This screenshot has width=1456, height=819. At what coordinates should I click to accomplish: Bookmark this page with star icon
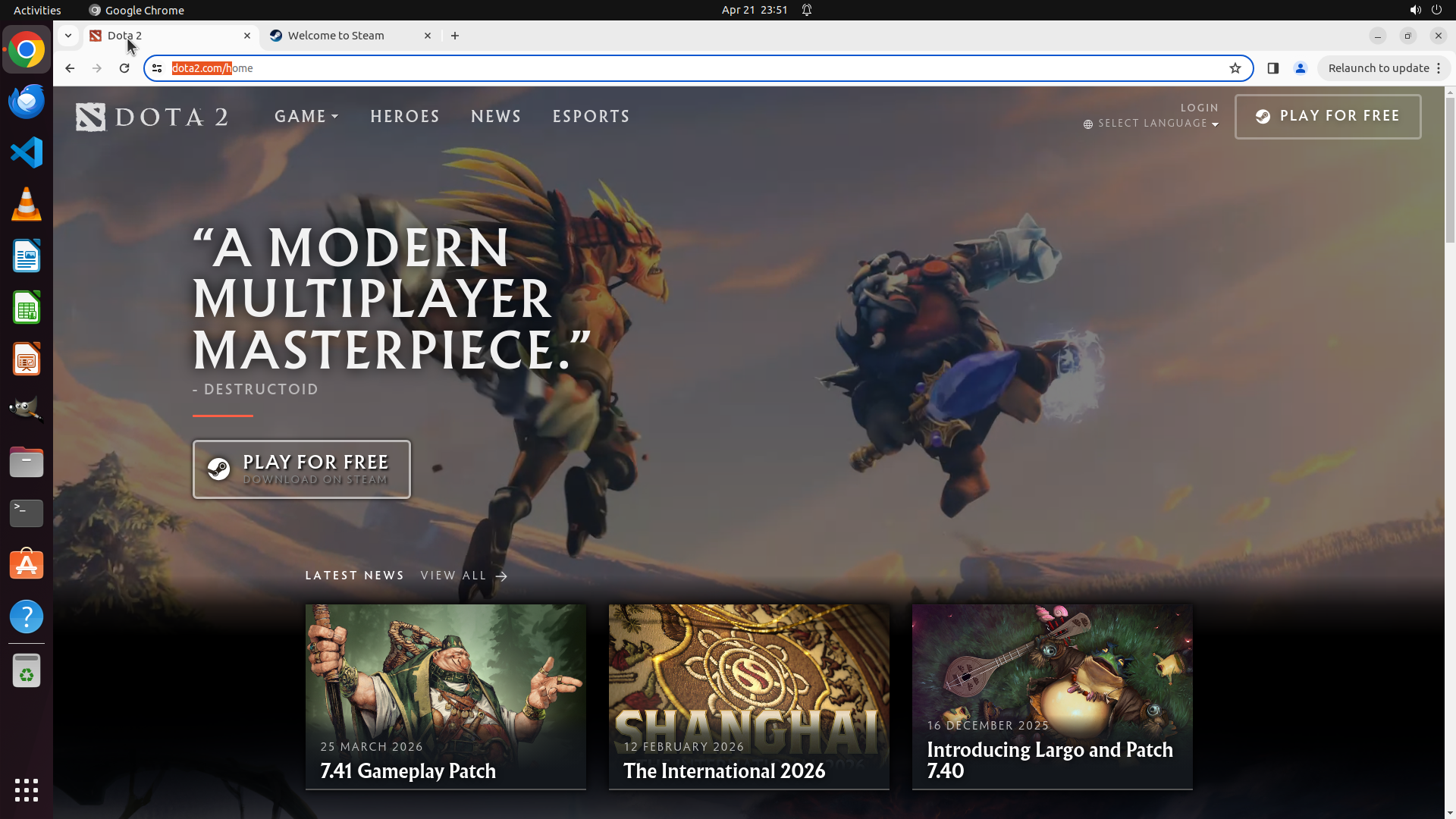[1235, 68]
